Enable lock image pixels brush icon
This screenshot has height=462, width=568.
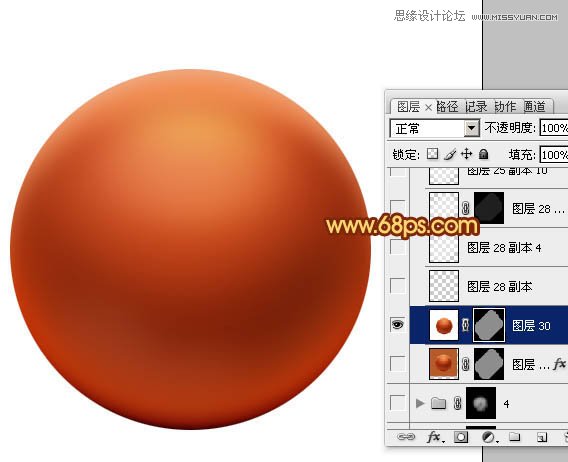[x=450, y=154]
